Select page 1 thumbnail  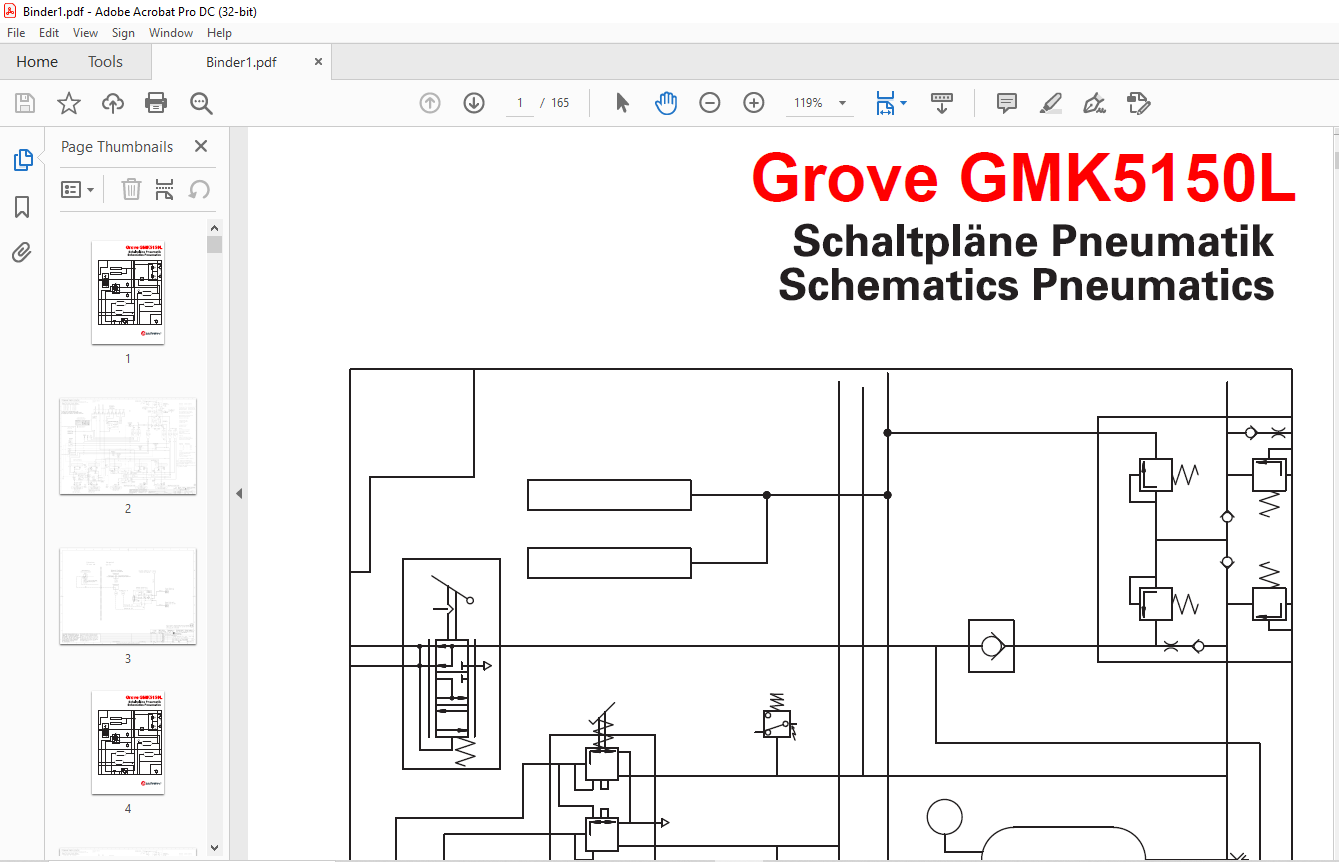tap(128, 292)
